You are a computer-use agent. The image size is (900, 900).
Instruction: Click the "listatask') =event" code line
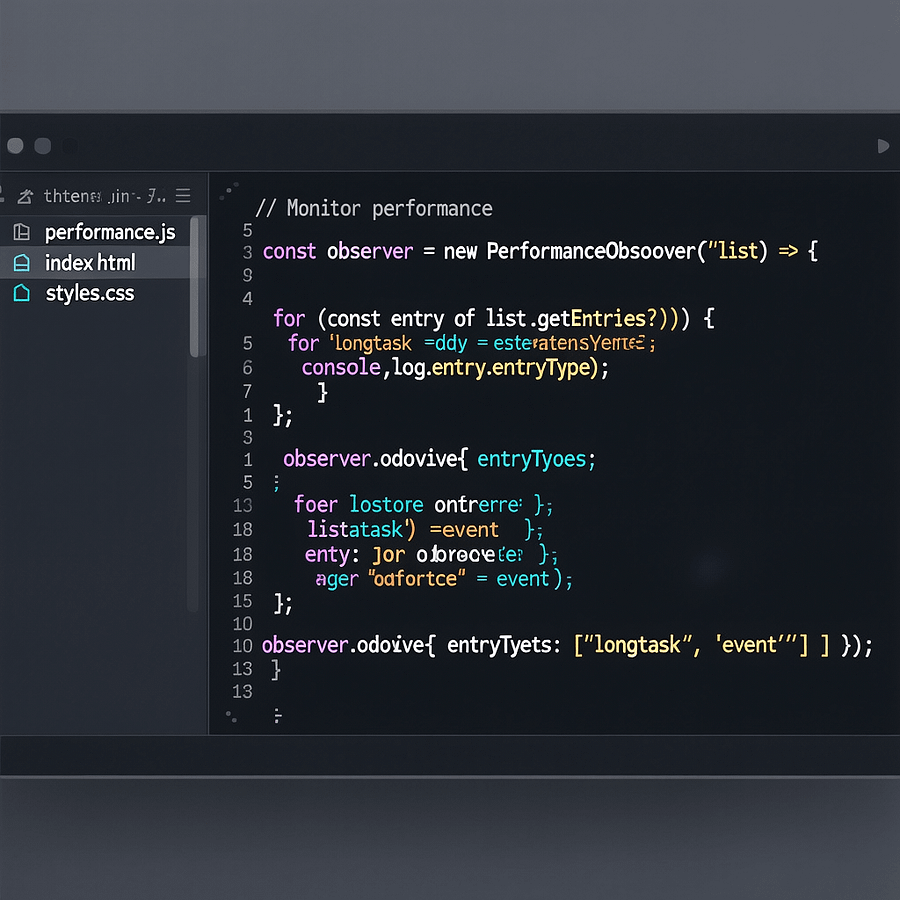click(425, 529)
